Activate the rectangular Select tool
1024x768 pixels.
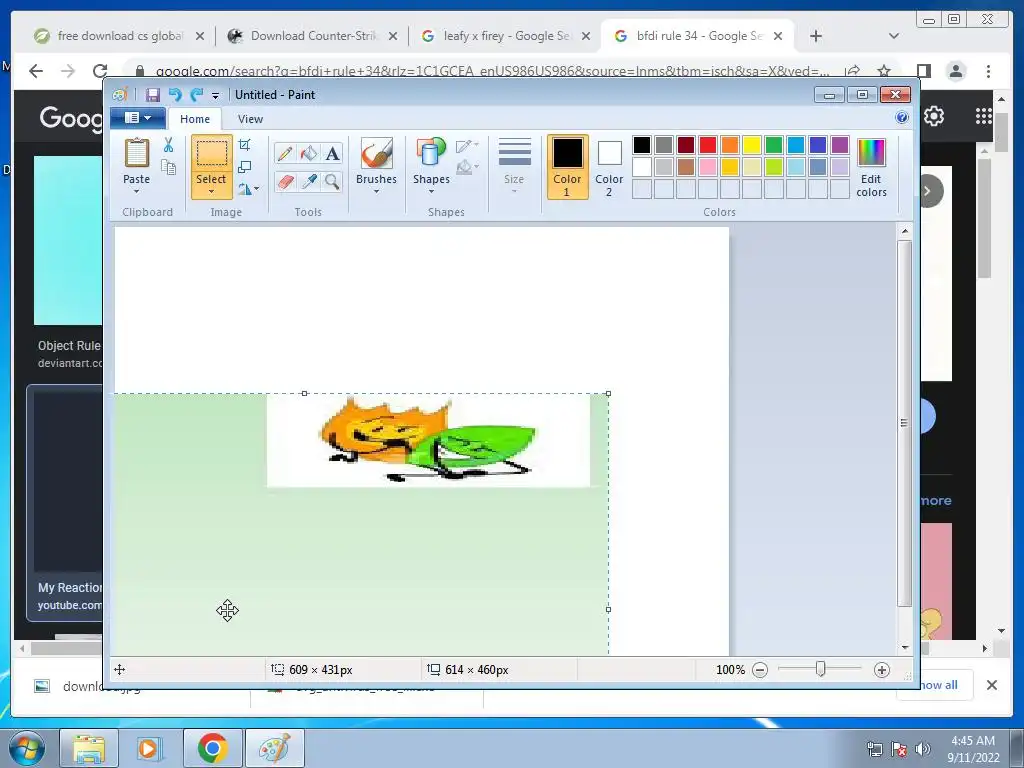pos(212,154)
